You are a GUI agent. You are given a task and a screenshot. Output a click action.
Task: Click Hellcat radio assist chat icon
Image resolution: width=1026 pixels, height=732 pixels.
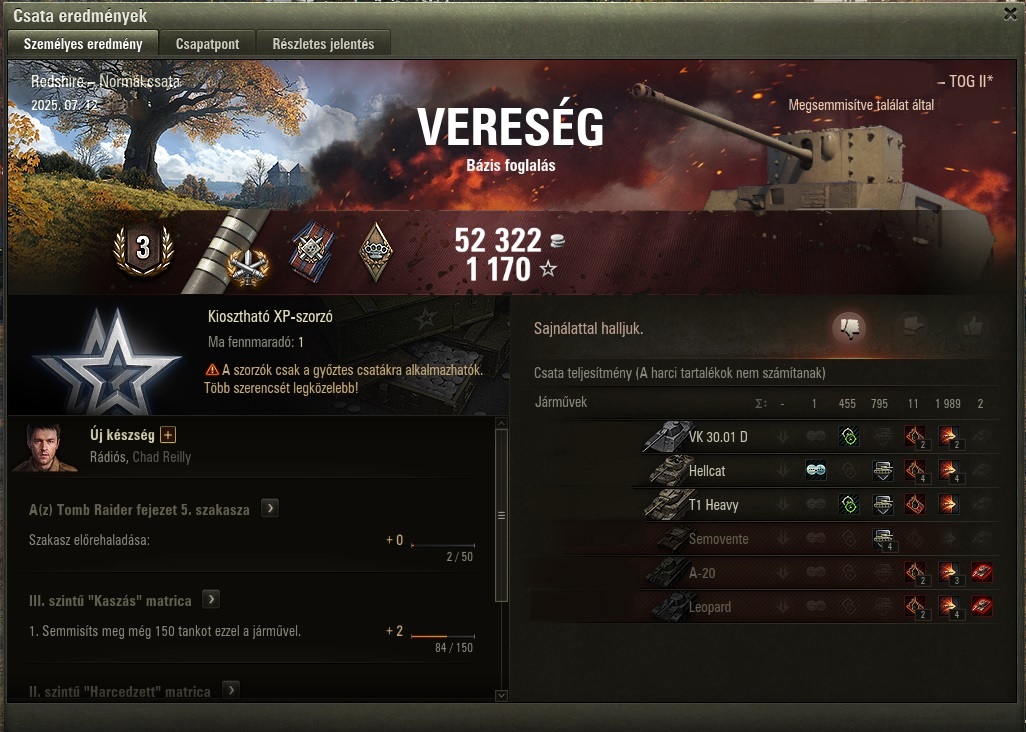tap(815, 470)
